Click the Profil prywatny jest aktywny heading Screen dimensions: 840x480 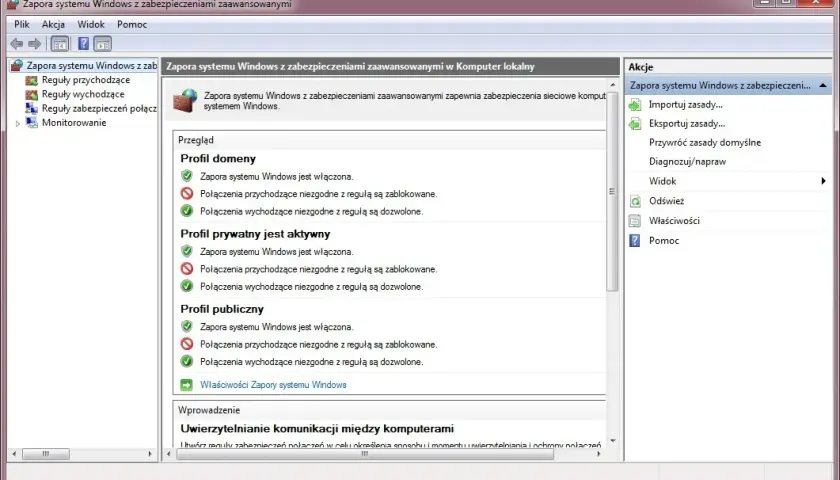point(255,234)
